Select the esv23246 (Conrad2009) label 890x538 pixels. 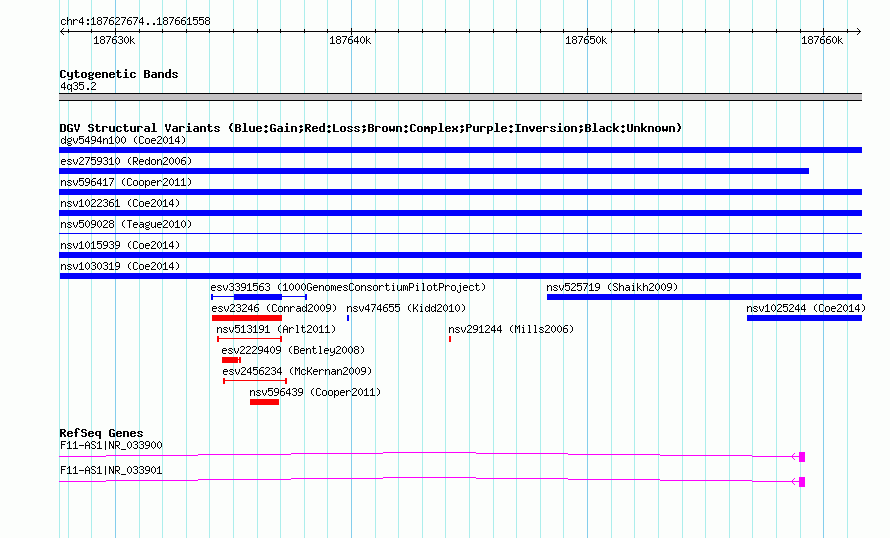click(x=274, y=308)
